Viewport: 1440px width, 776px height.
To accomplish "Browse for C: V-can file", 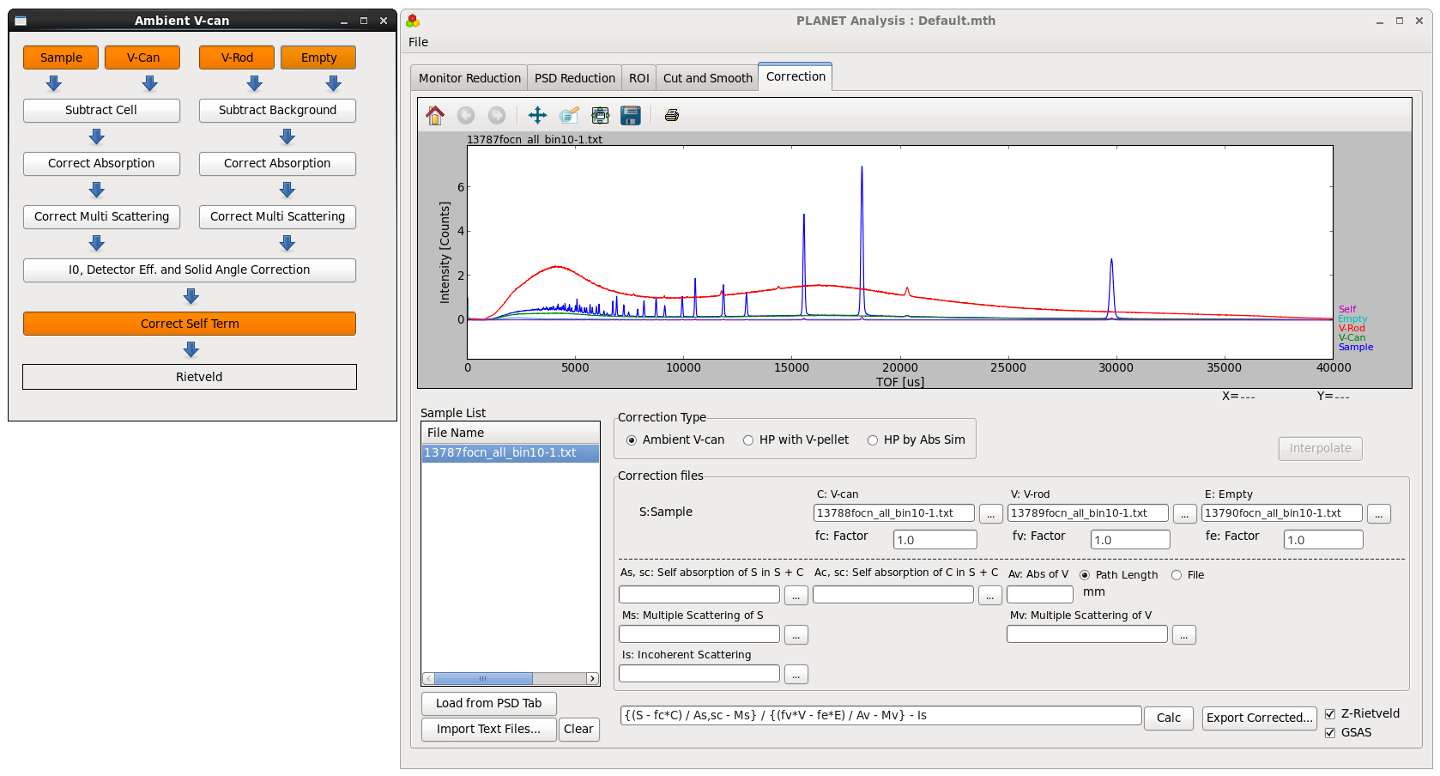I will click(990, 513).
